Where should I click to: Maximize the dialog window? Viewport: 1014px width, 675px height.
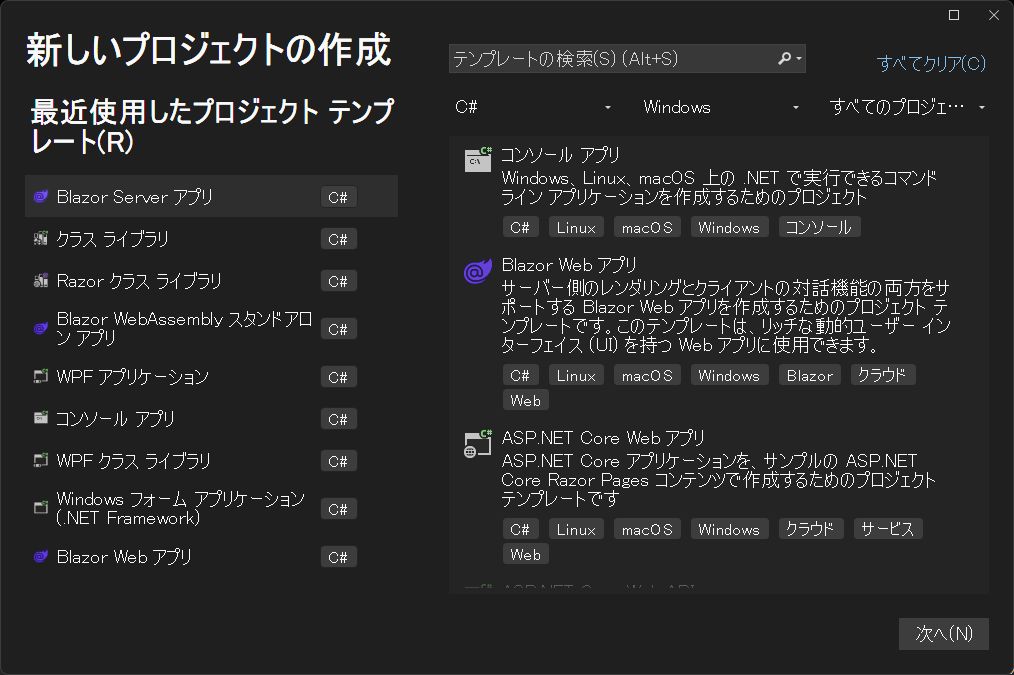coord(954,15)
